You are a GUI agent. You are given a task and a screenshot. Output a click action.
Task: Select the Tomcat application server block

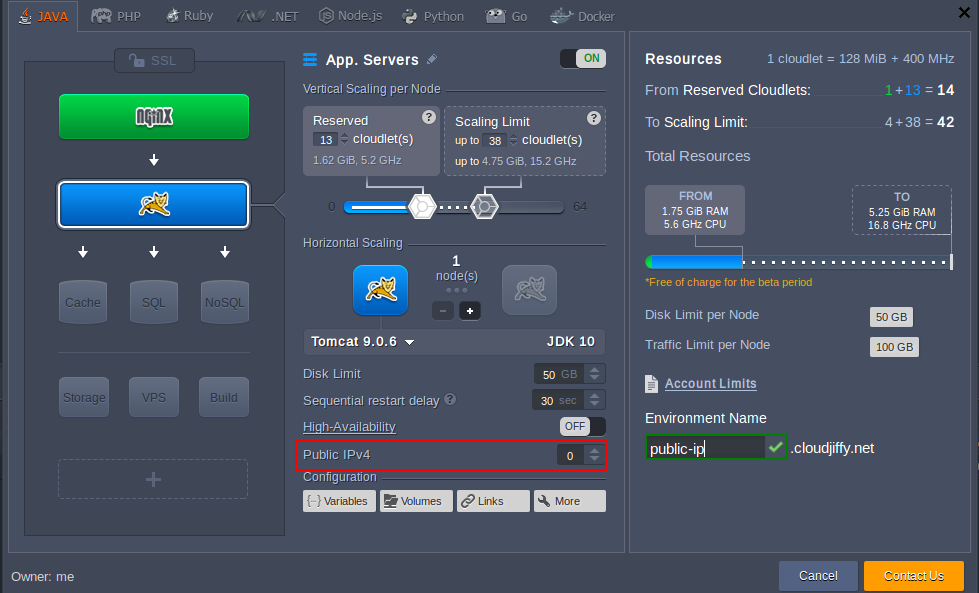tap(154, 205)
